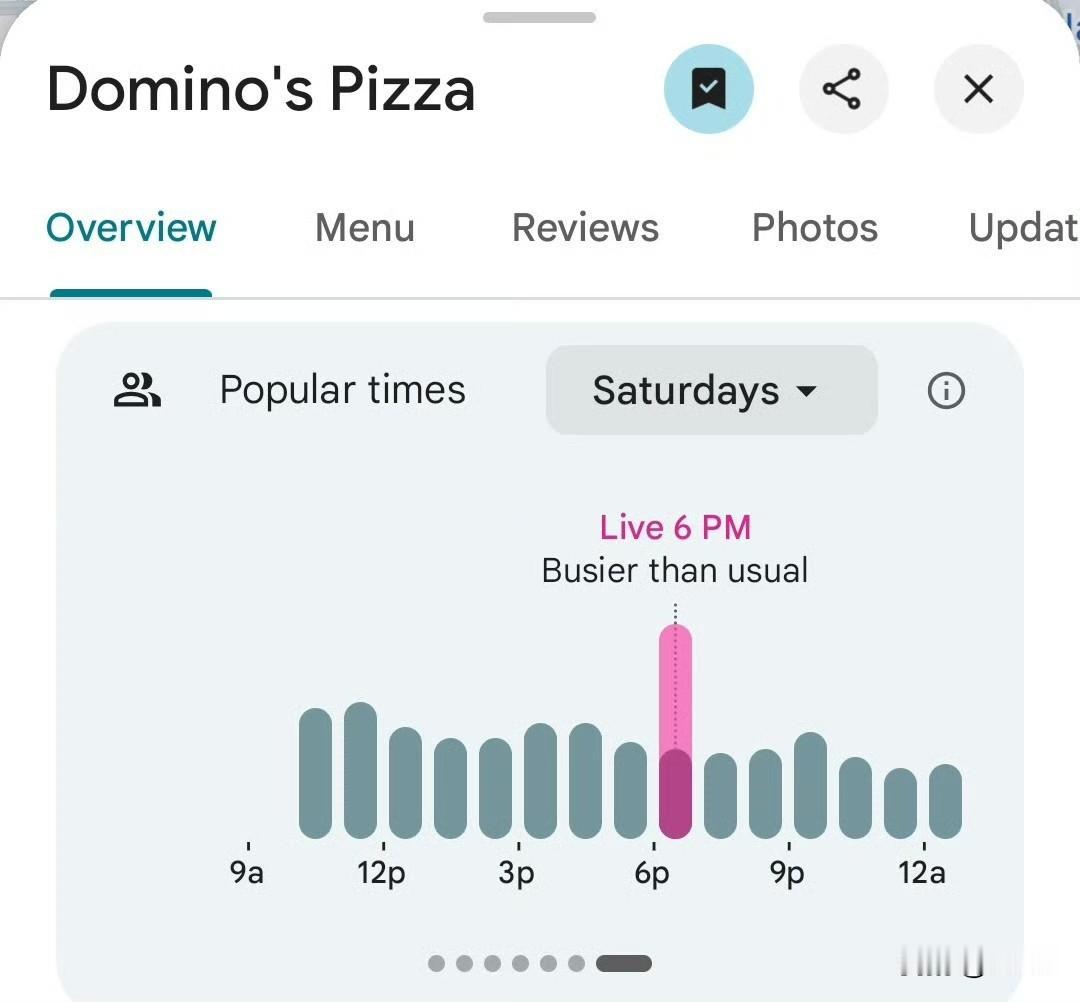The image size is (1080, 1002).
Task: Open the Popular times info icon
Action: [x=946, y=390]
